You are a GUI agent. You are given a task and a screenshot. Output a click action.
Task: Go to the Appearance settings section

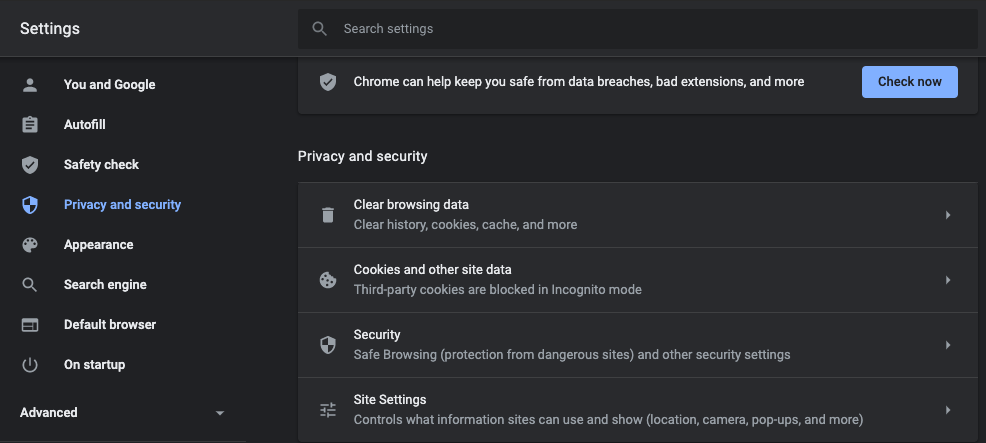tap(98, 245)
